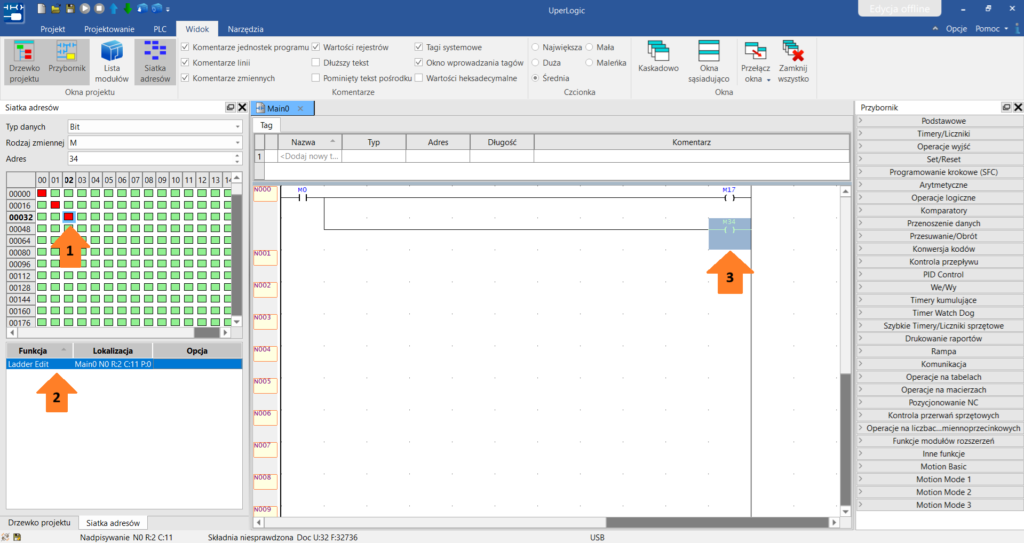This screenshot has height=543, width=1024.
Task: Expand Arytmetyczne toolbox category
Action: pyautogui.click(x=939, y=185)
